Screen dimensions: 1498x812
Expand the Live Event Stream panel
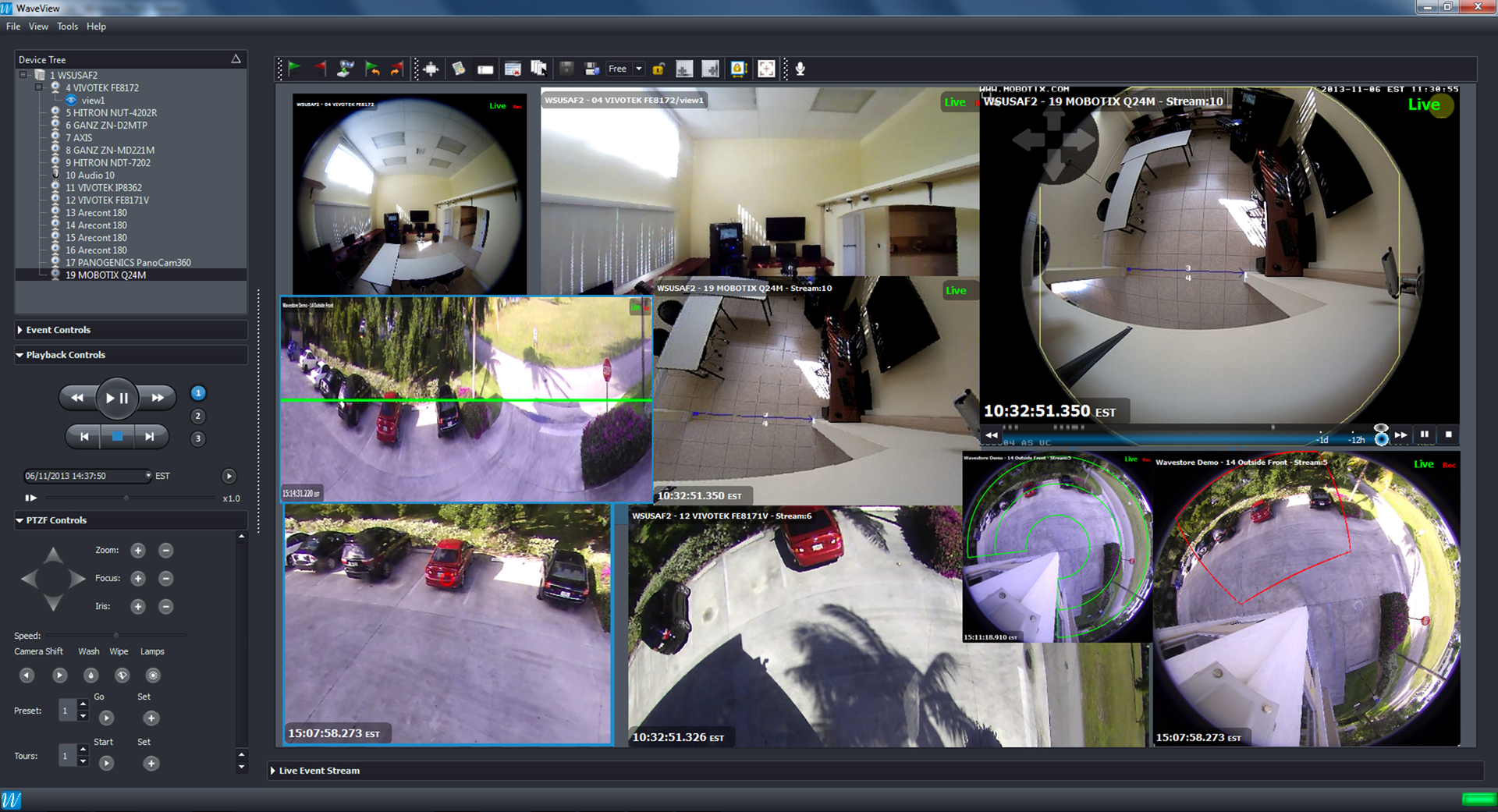(x=318, y=771)
